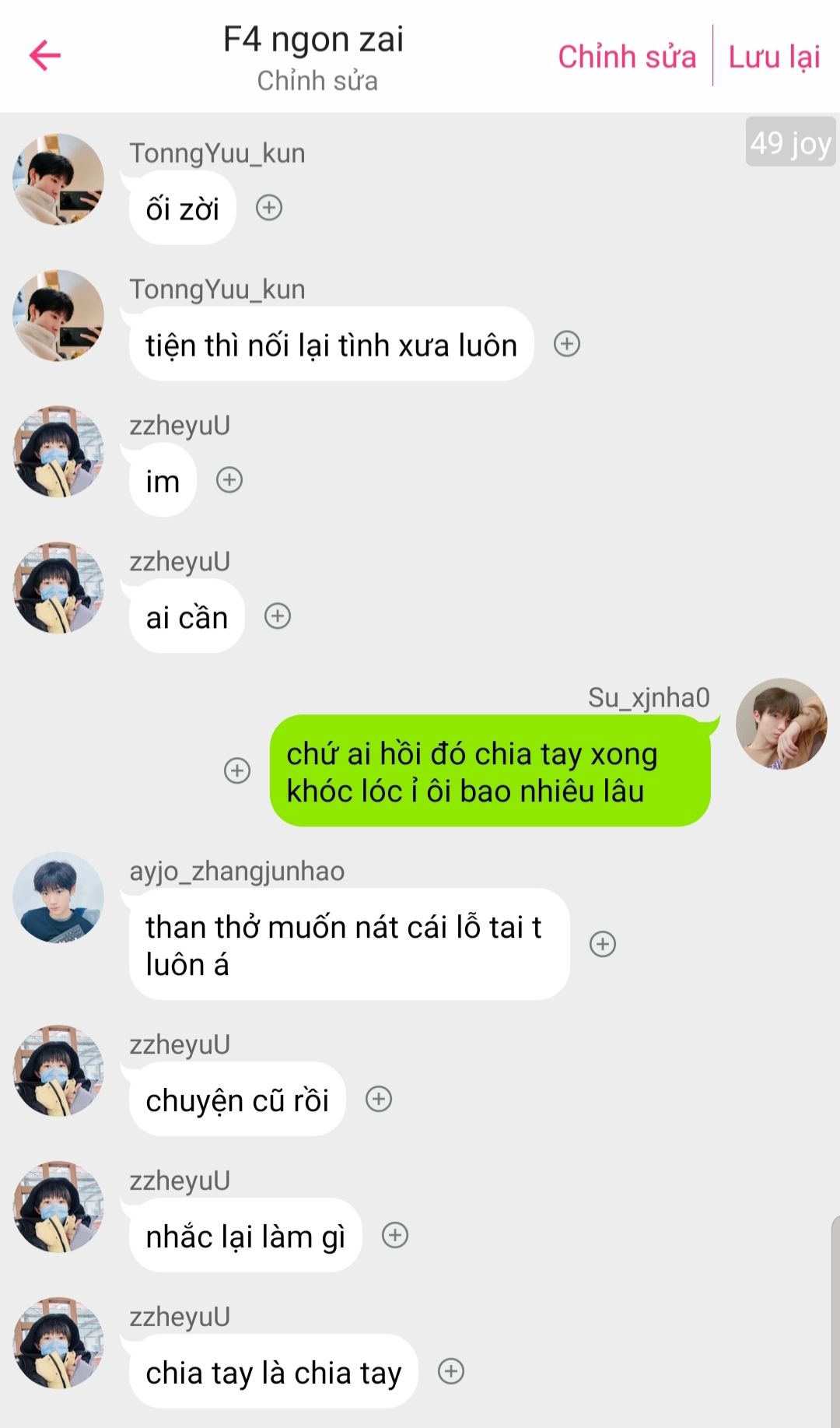This screenshot has width=840, height=1428.
Task: Click plus icon next to "ai cần"
Action: click(x=278, y=616)
